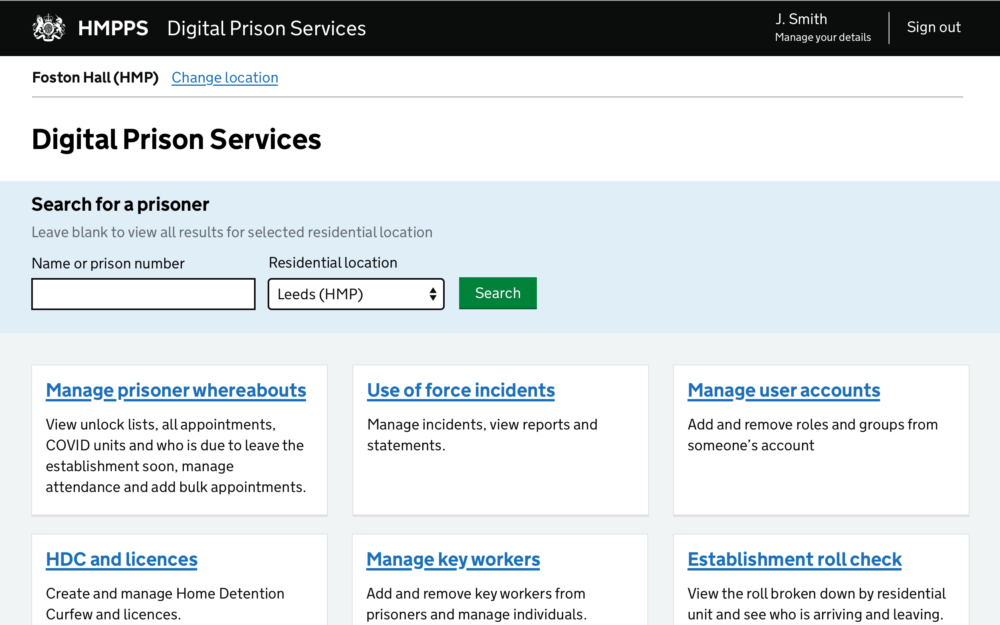This screenshot has height=625, width=1000.
Task: Click the HMPPS home icon text
Action: [113, 28]
